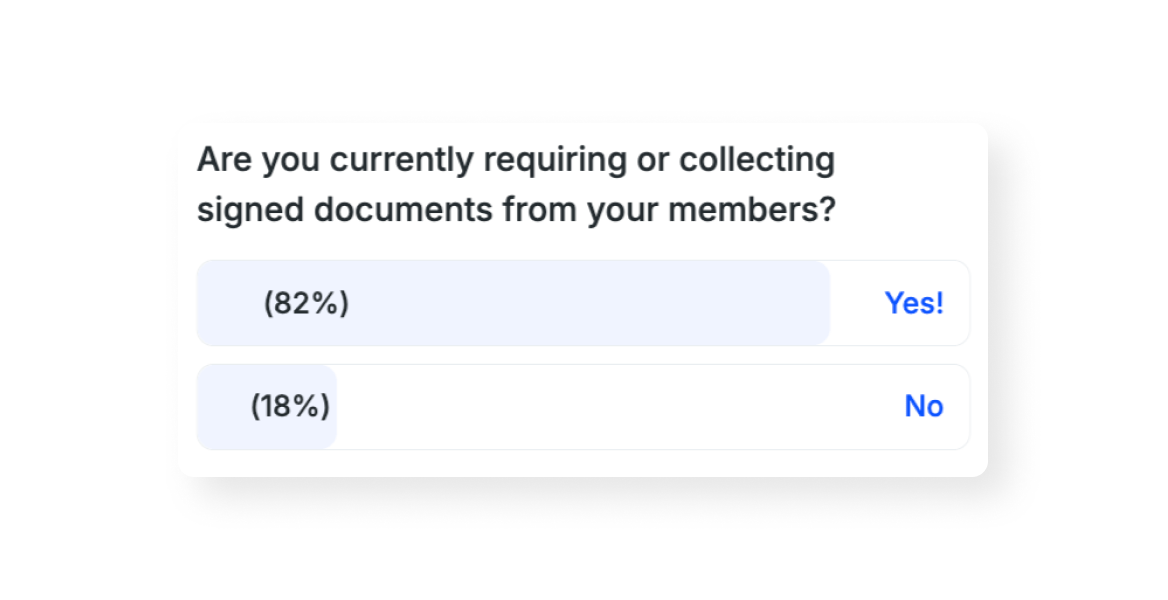Click the (82%) percentage label

pyautogui.click(x=306, y=303)
